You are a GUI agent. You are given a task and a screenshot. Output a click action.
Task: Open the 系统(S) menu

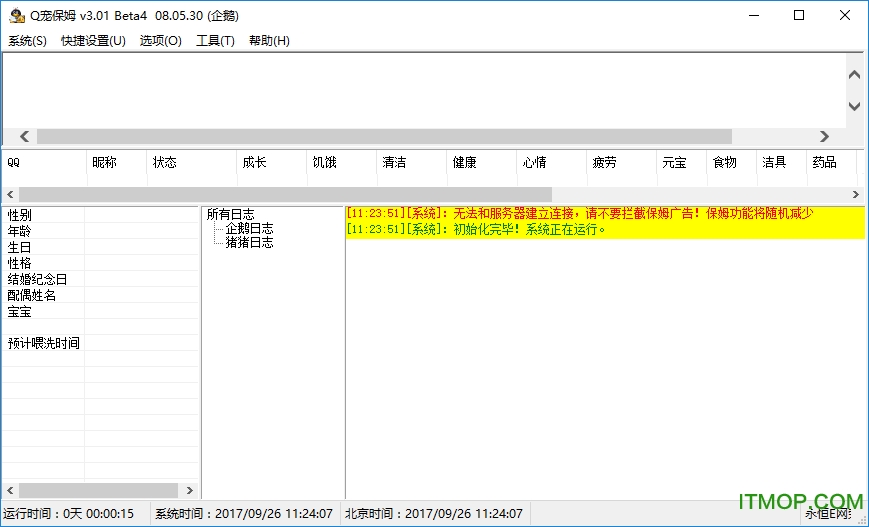tap(27, 41)
